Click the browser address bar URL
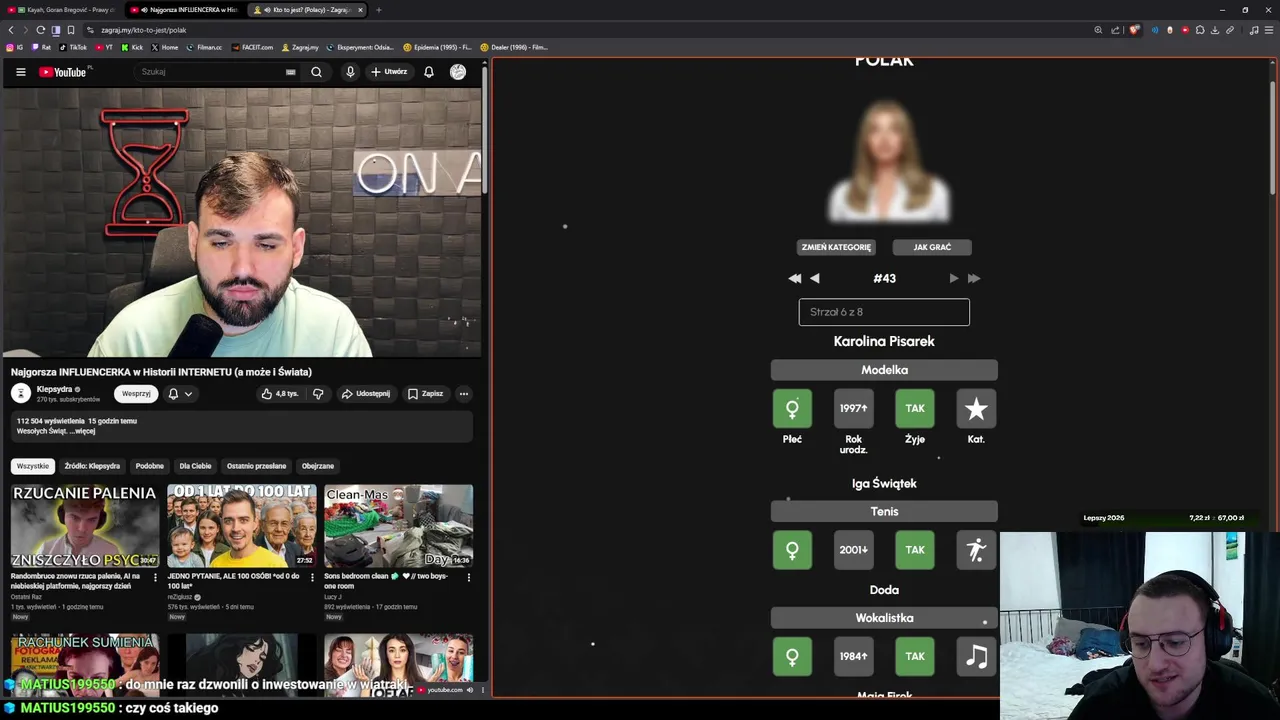Screen dimensions: 1280x720 144,30
